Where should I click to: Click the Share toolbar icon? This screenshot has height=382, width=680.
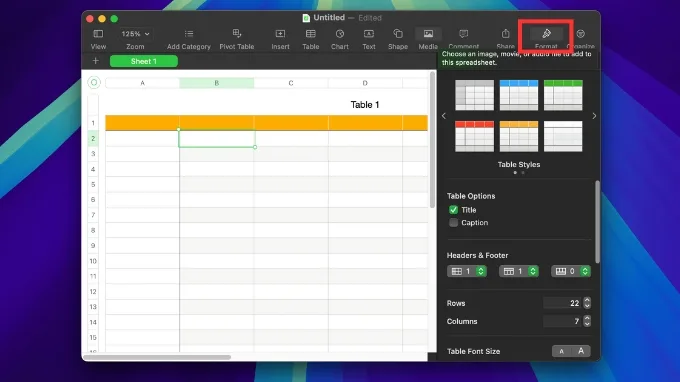tap(505, 34)
